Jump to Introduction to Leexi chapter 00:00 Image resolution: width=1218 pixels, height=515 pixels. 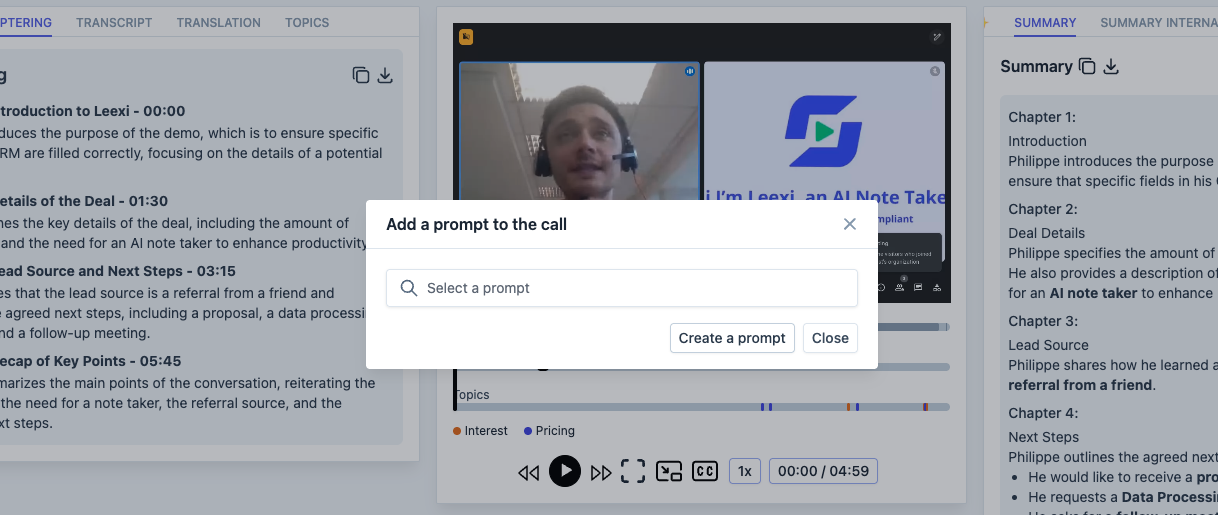pos(92,111)
